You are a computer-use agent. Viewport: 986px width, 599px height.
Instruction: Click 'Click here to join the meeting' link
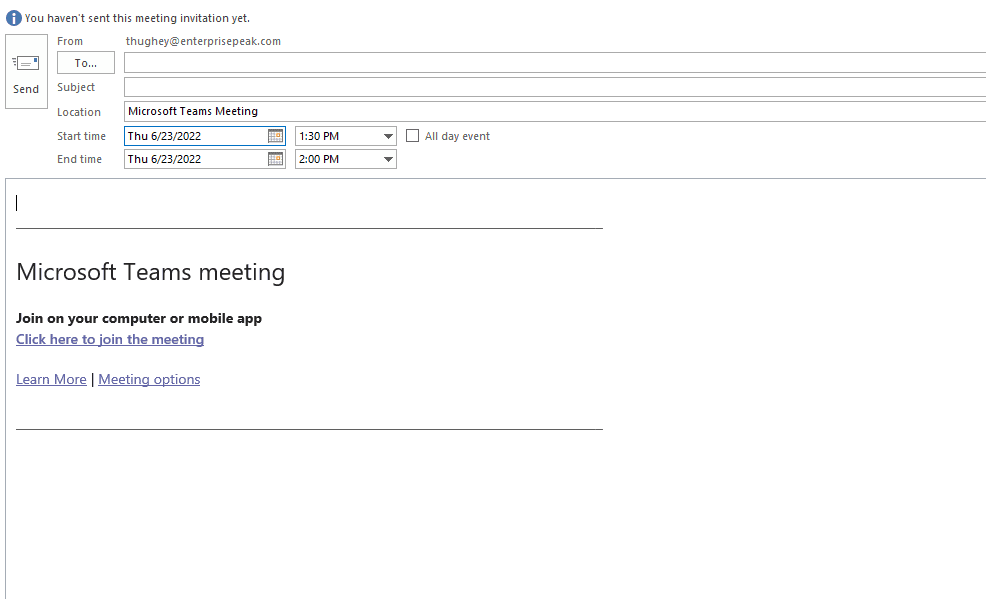click(x=110, y=339)
